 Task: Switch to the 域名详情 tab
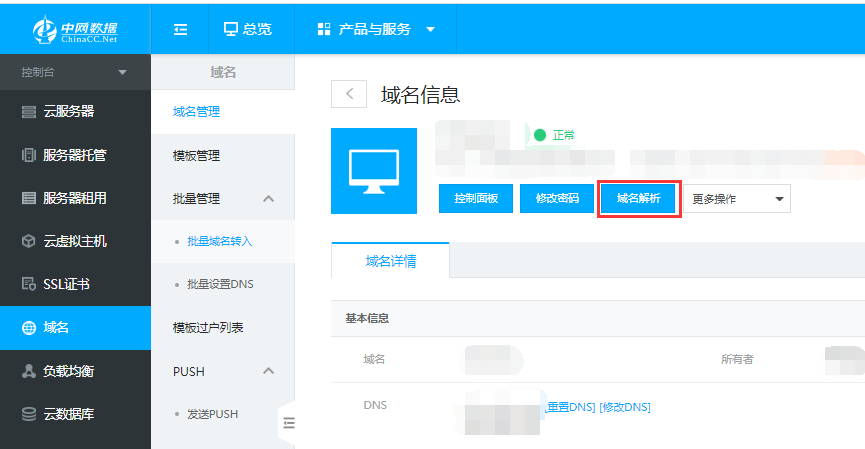pos(391,261)
